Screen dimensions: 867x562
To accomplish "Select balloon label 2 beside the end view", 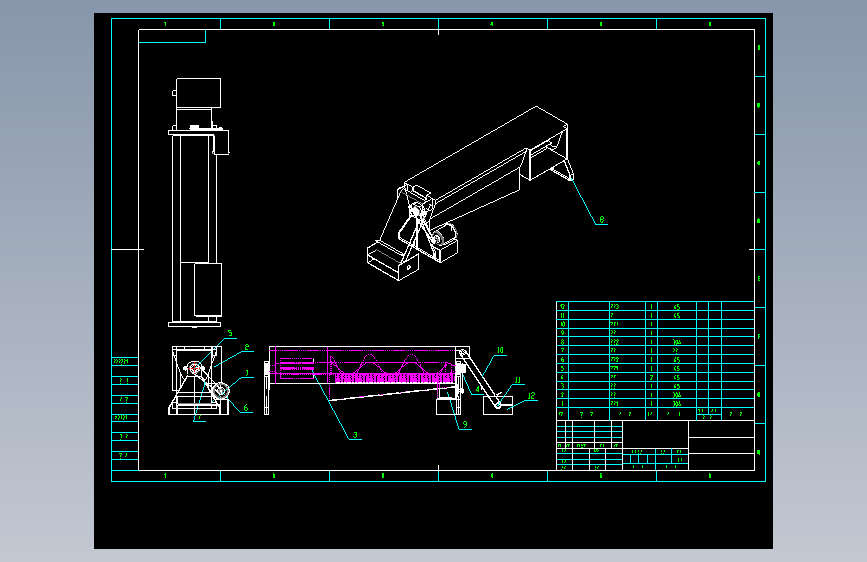I will click(247, 347).
